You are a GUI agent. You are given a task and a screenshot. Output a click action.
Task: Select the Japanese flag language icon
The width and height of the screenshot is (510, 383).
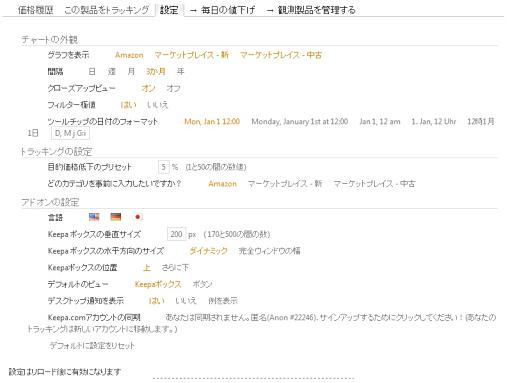[137, 217]
